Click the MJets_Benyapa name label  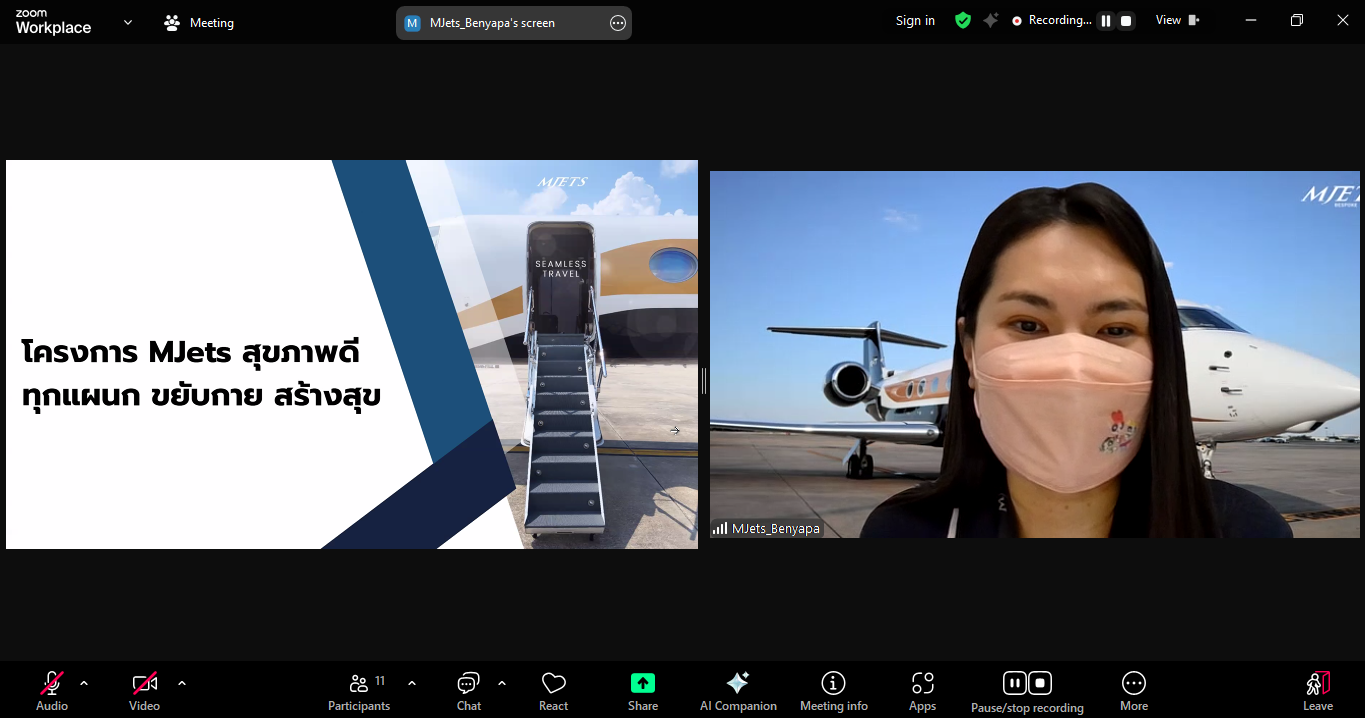click(x=776, y=529)
